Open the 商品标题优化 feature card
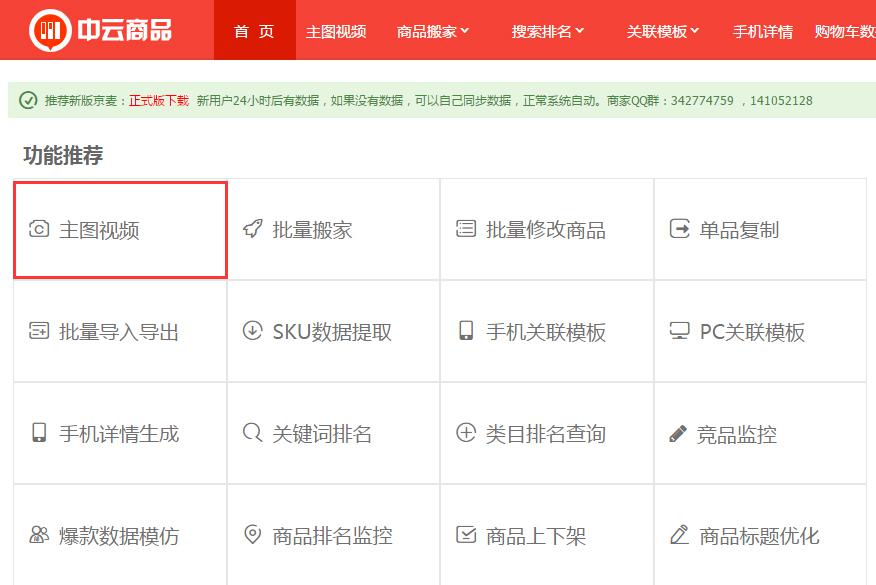Viewport: 876px width, 585px height. [760, 535]
